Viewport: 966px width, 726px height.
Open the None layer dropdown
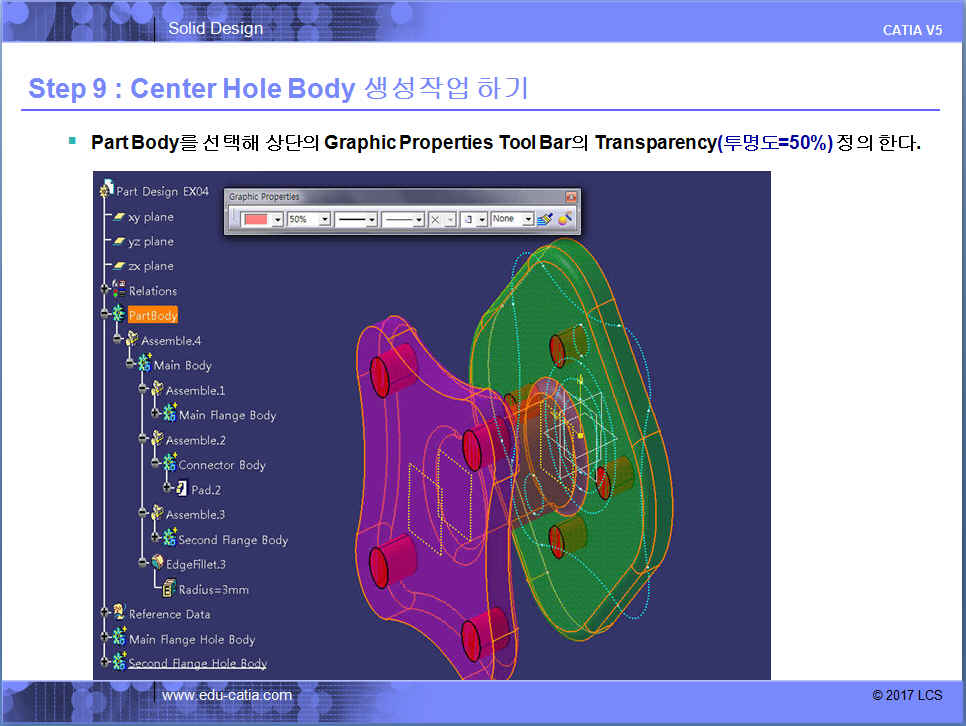pos(527,219)
